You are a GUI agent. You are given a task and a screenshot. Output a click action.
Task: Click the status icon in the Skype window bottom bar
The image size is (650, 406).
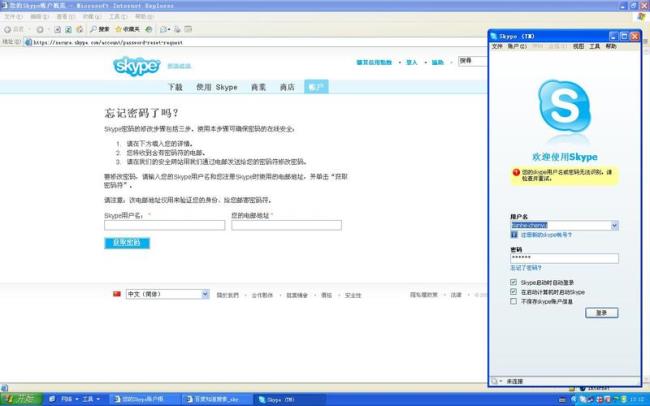tap(495, 381)
